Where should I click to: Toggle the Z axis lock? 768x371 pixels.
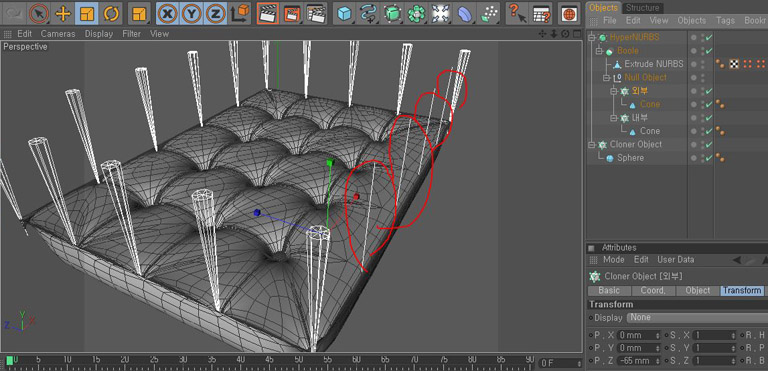tap(216, 13)
